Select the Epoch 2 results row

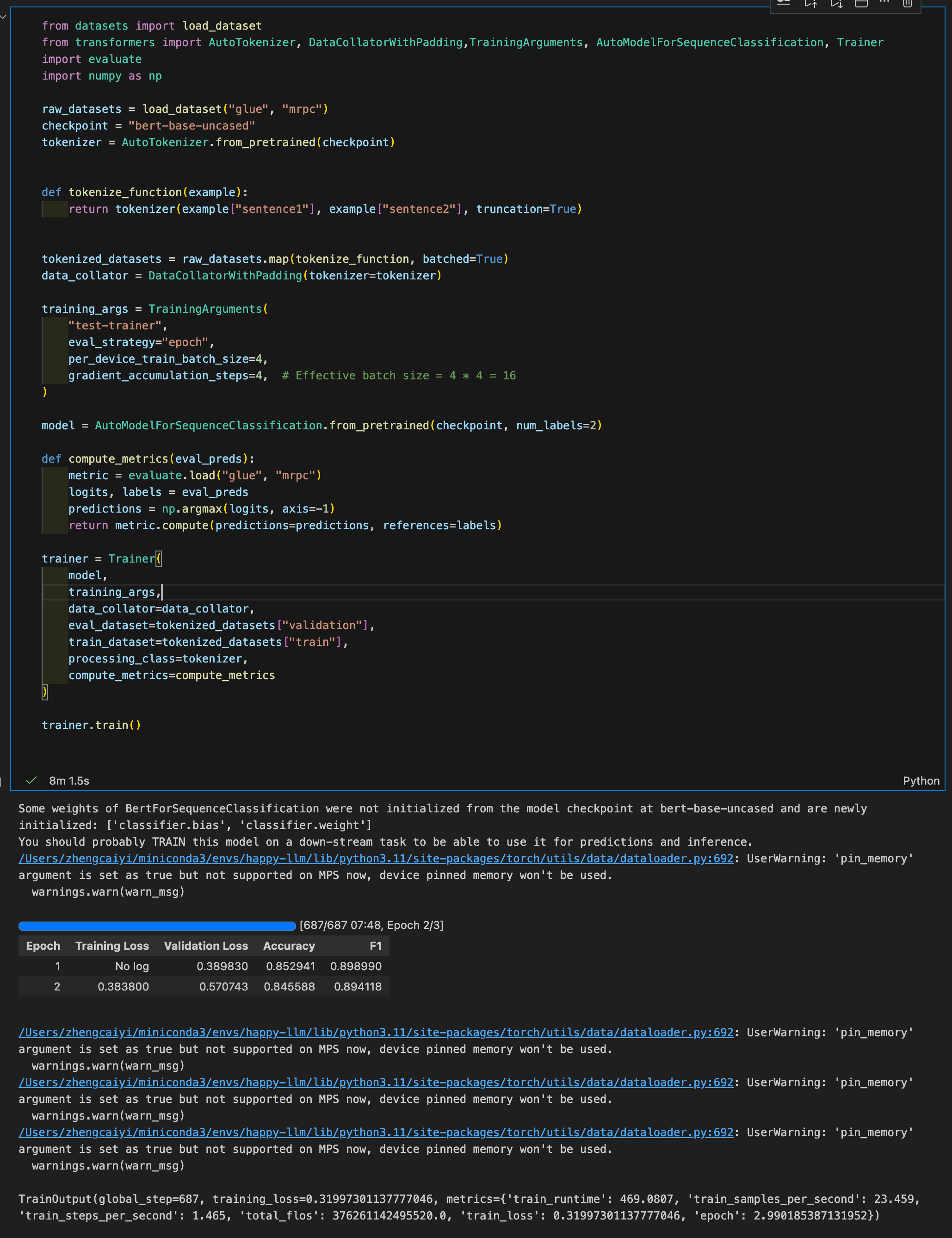[x=204, y=986]
